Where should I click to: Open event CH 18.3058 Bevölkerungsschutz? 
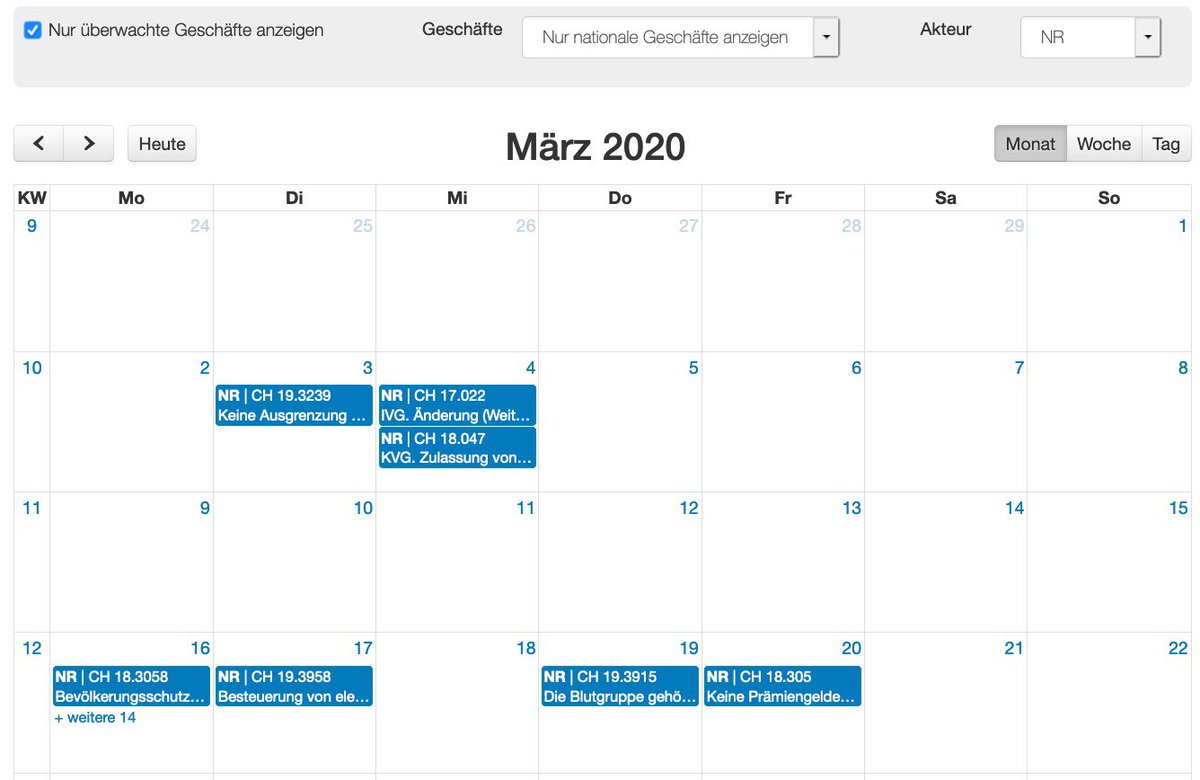tap(131, 686)
